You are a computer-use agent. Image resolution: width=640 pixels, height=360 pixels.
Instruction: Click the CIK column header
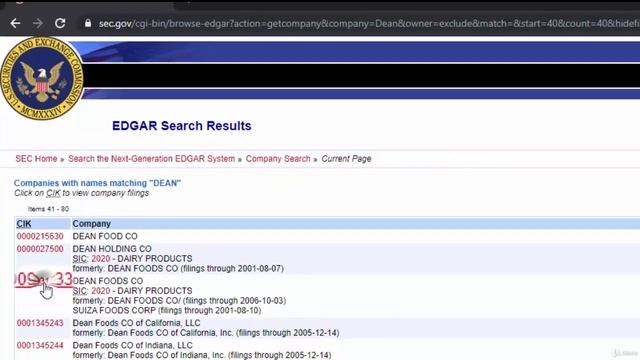pyautogui.click(x=24, y=224)
